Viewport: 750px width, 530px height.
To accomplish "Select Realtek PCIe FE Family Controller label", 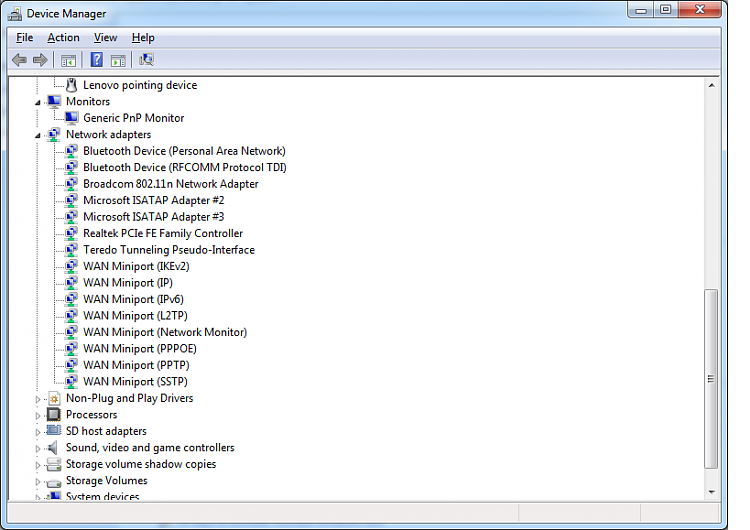I will [163, 233].
